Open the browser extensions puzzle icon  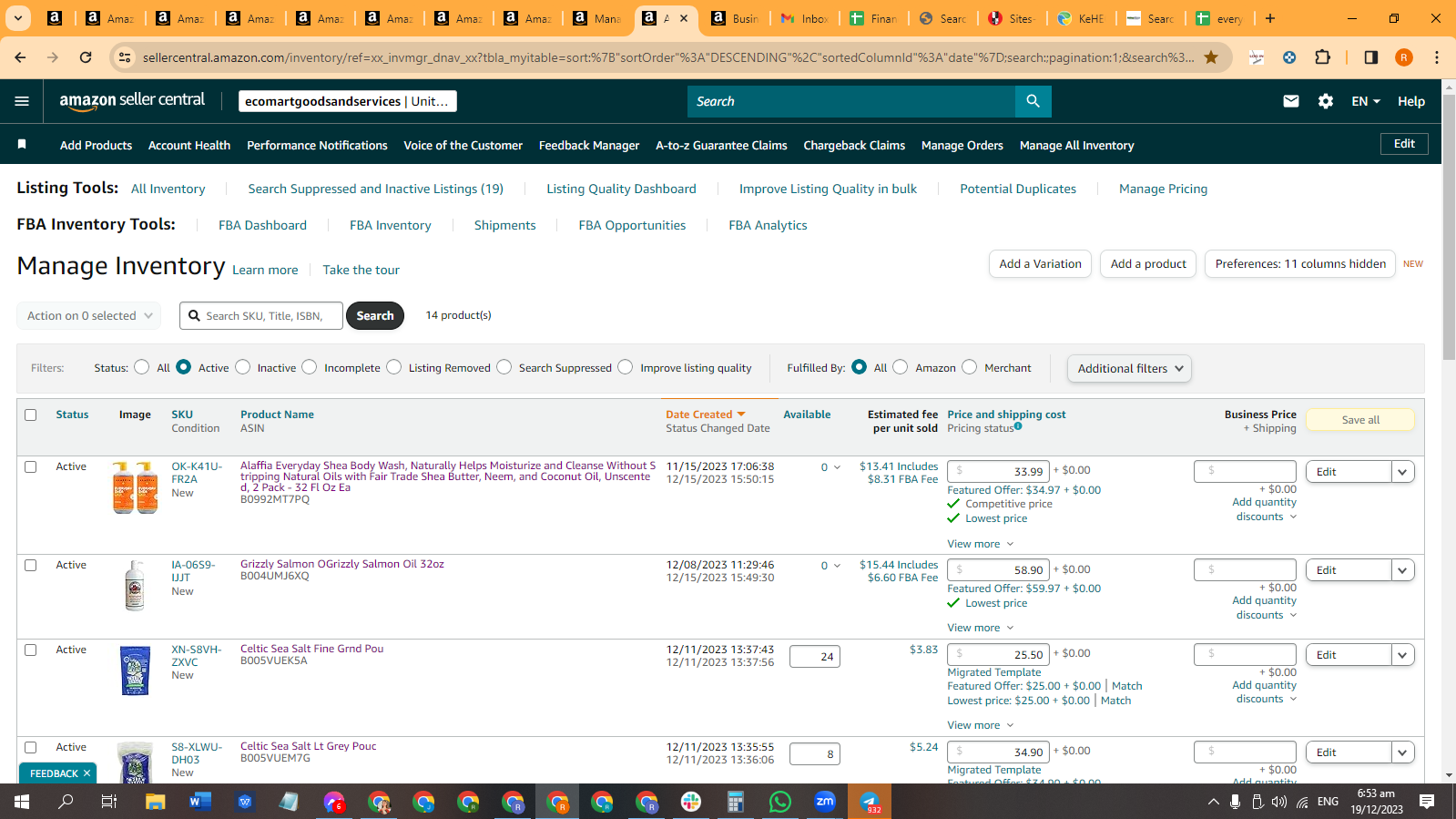pyautogui.click(x=1323, y=57)
